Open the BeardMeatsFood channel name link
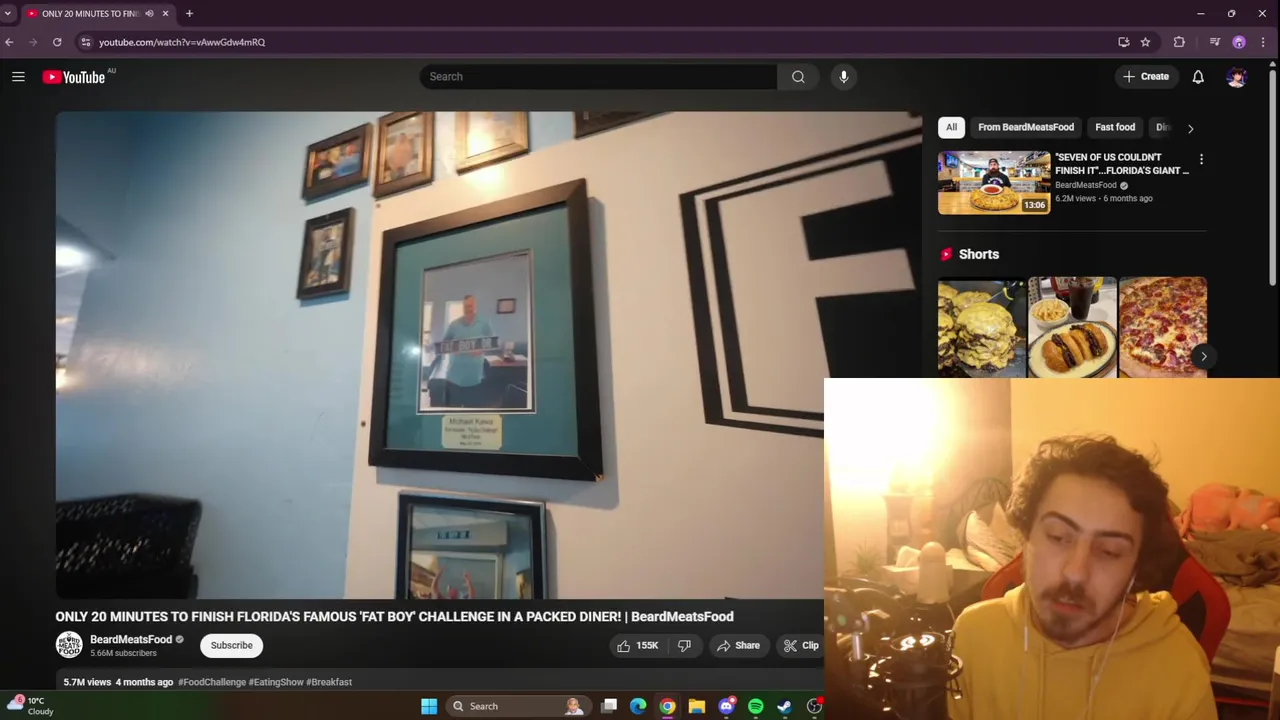Image resolution: width=1280 pixels, height=720 pixels. point(131,640)
